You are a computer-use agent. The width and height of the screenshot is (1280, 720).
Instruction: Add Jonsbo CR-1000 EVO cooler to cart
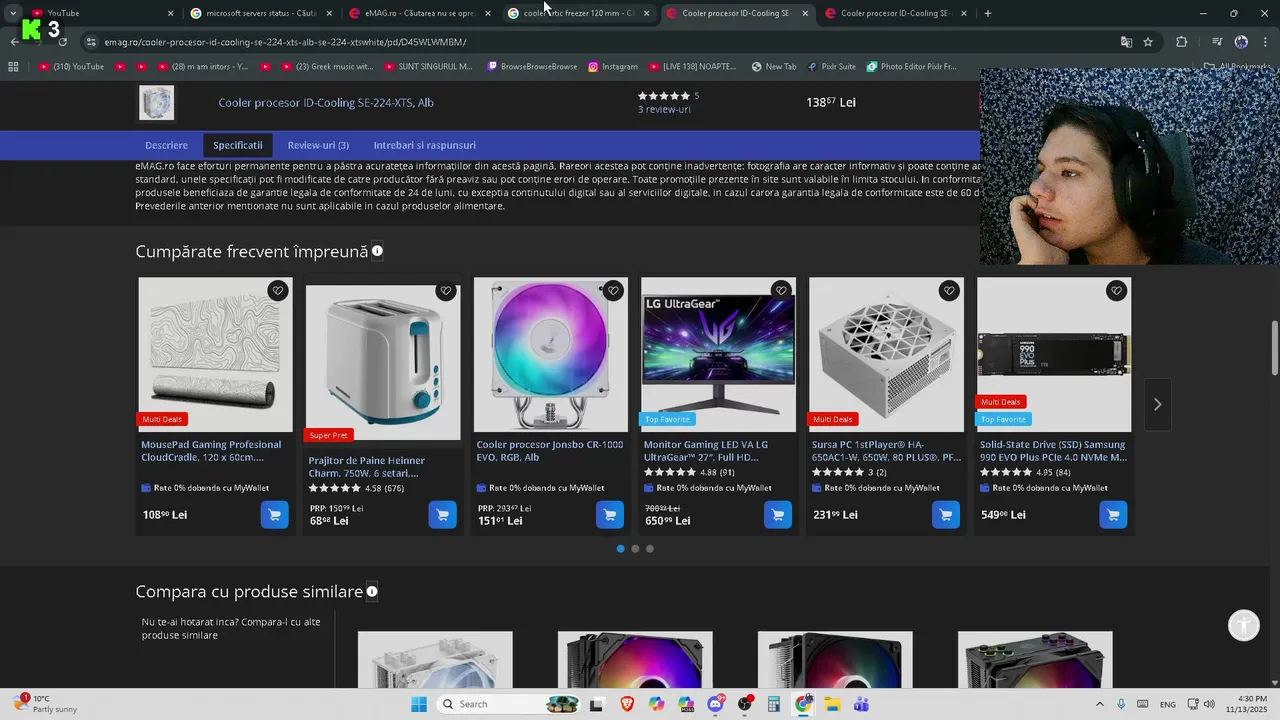click(610, 514)
